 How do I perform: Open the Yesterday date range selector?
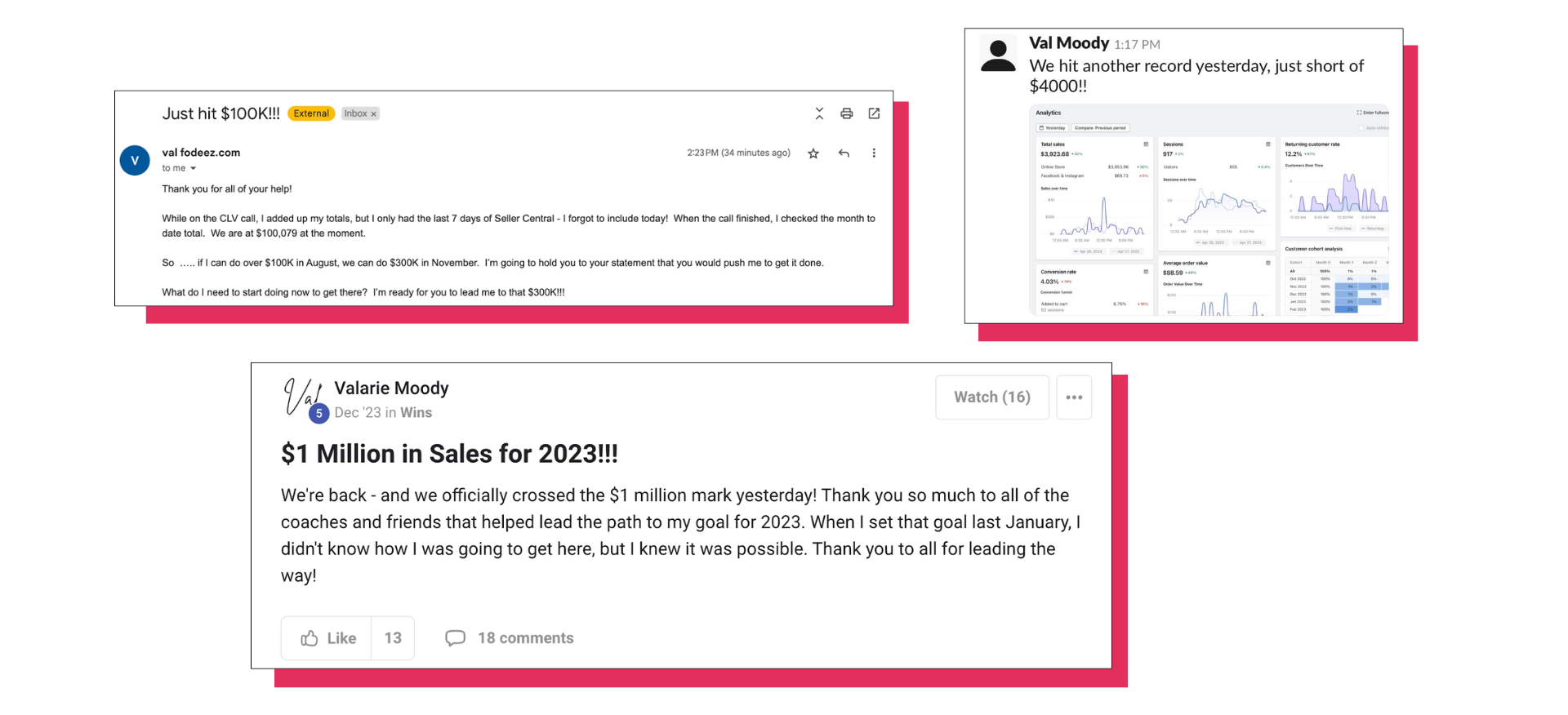point(1053,128)
